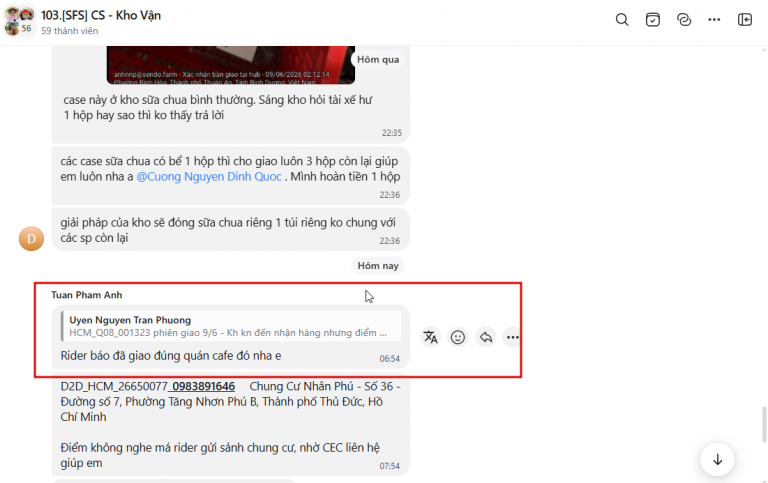Click the chat vertical scrollbar thumb

click(764, 424)
